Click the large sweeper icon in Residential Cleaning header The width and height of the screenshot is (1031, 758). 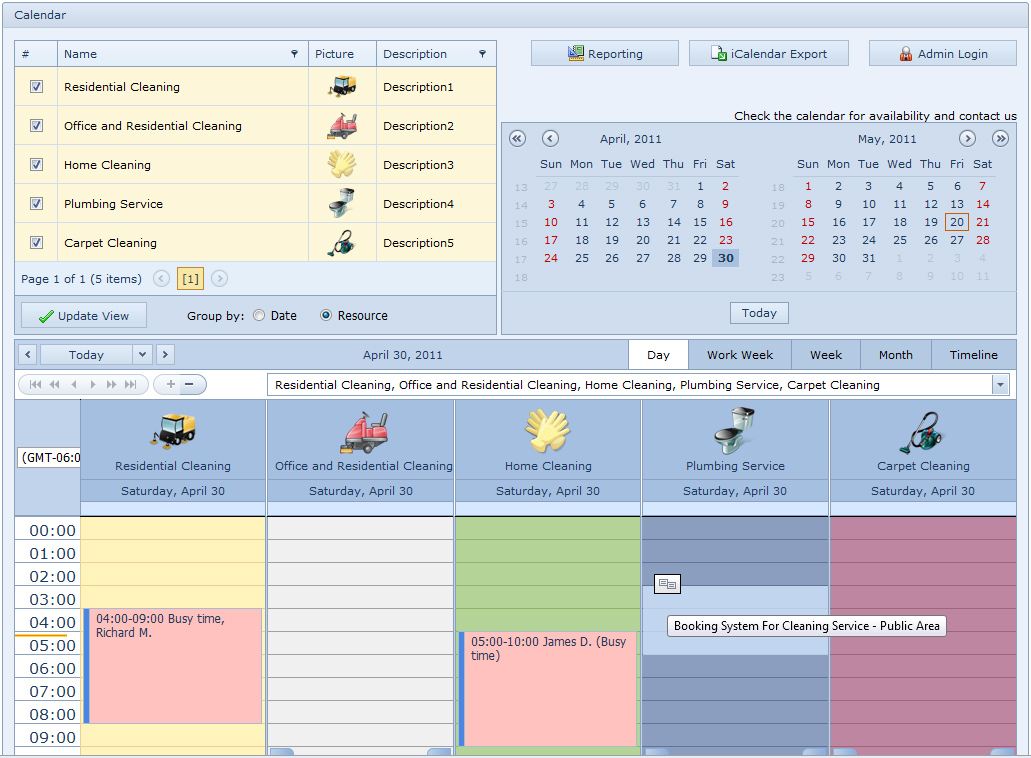[x=173, y=431]
